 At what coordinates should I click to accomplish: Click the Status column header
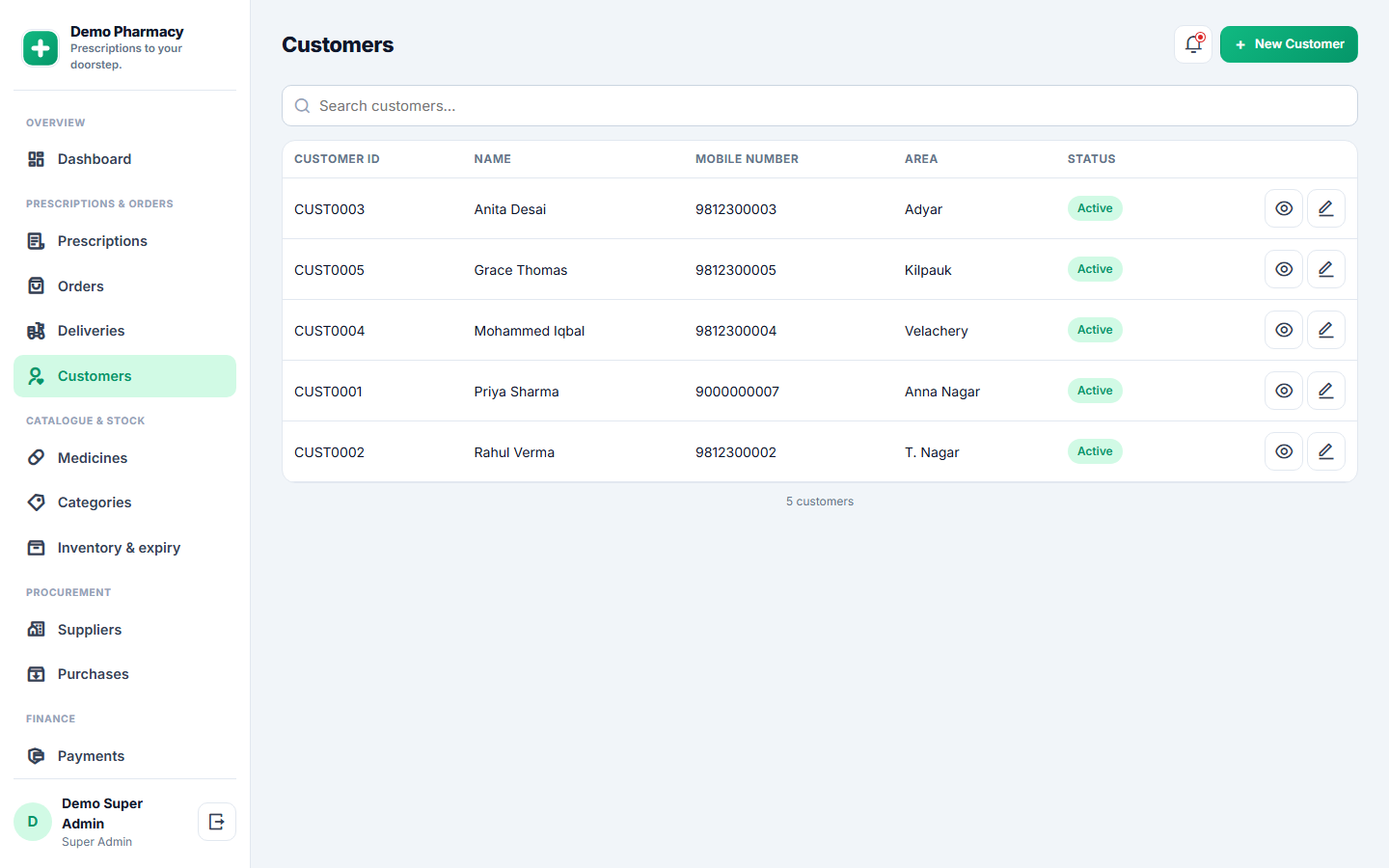(1091, 159)
